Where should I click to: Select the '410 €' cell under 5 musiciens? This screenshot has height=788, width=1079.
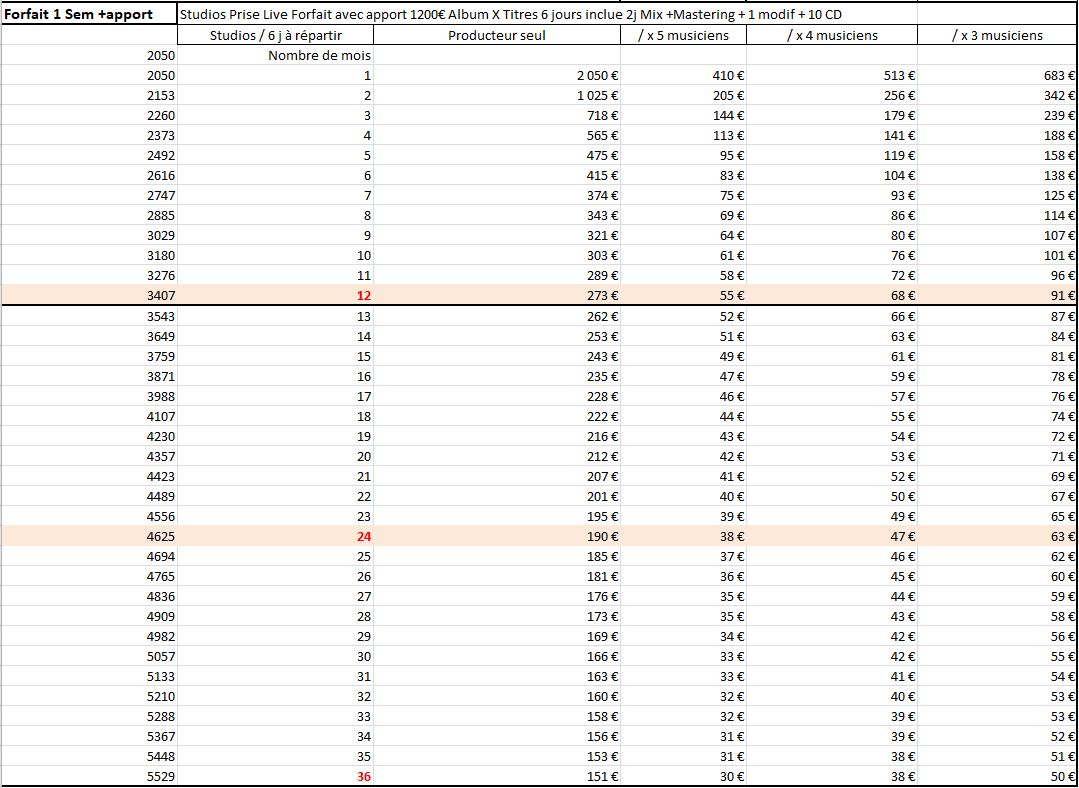pyautogui.click(x=727, y=76)
